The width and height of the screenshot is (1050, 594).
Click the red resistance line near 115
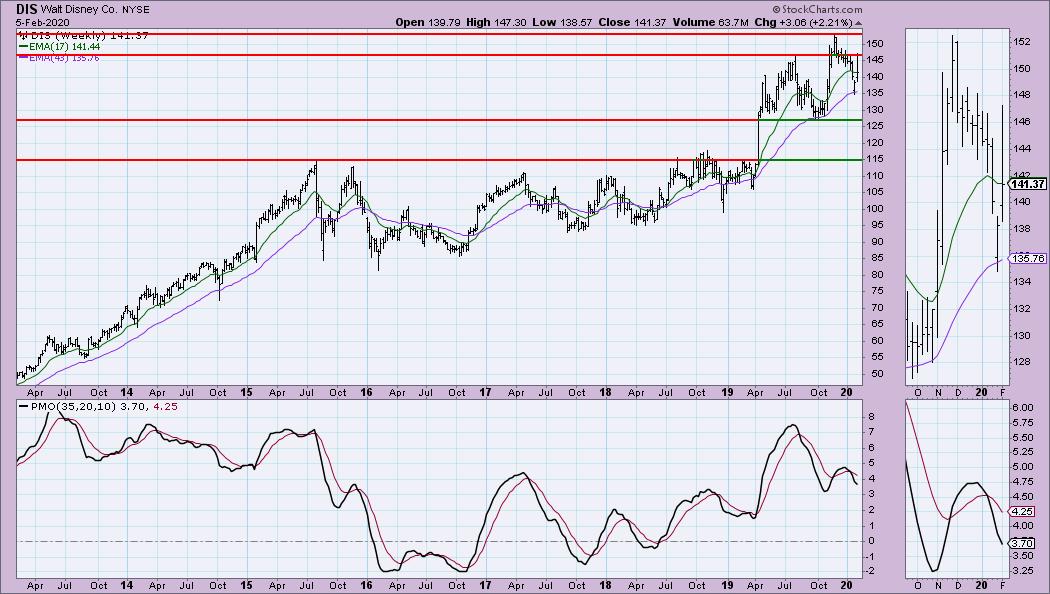pyautogui.click(x=387, y=160)
